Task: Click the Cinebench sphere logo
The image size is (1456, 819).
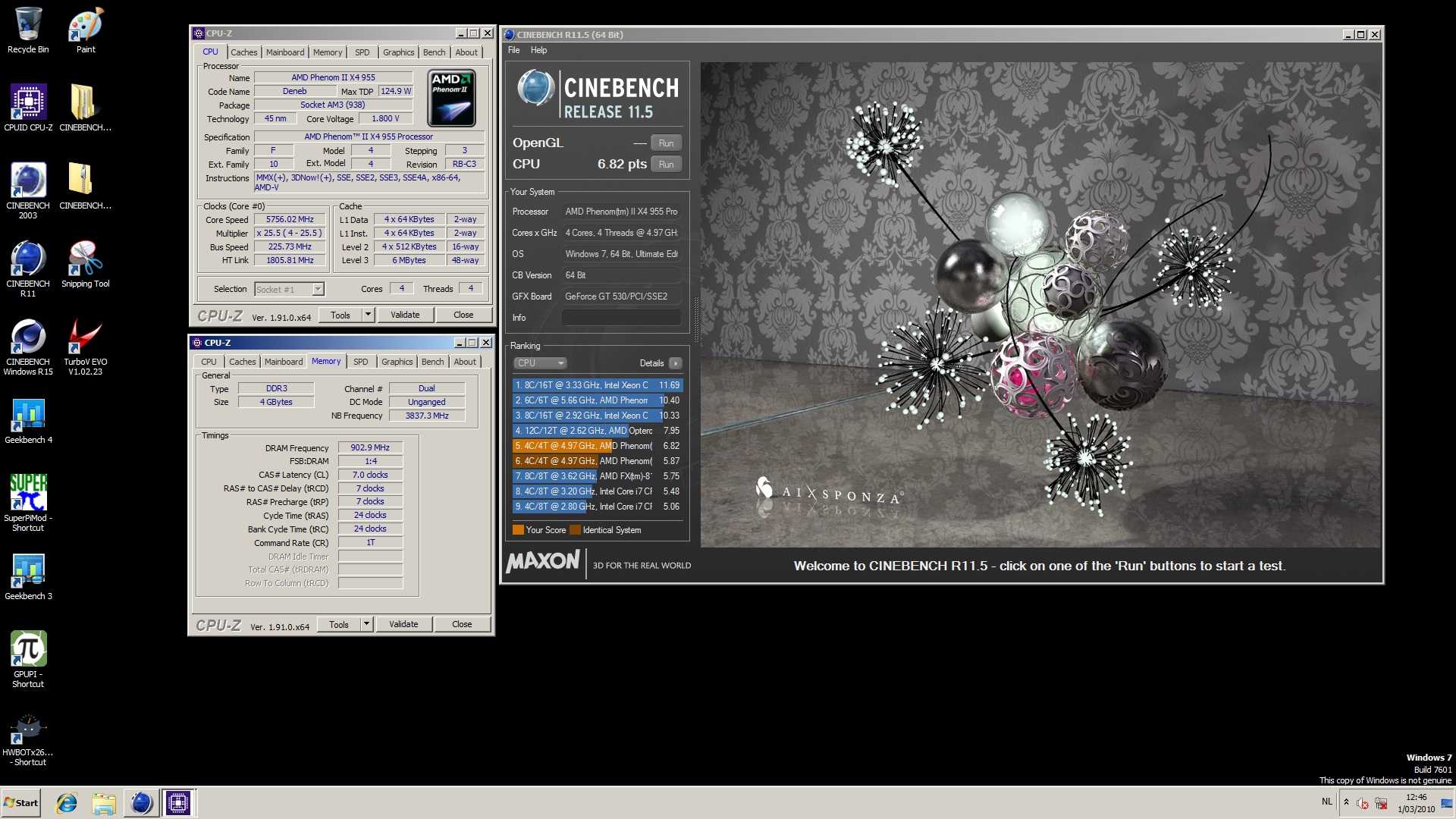Action: 536,88
